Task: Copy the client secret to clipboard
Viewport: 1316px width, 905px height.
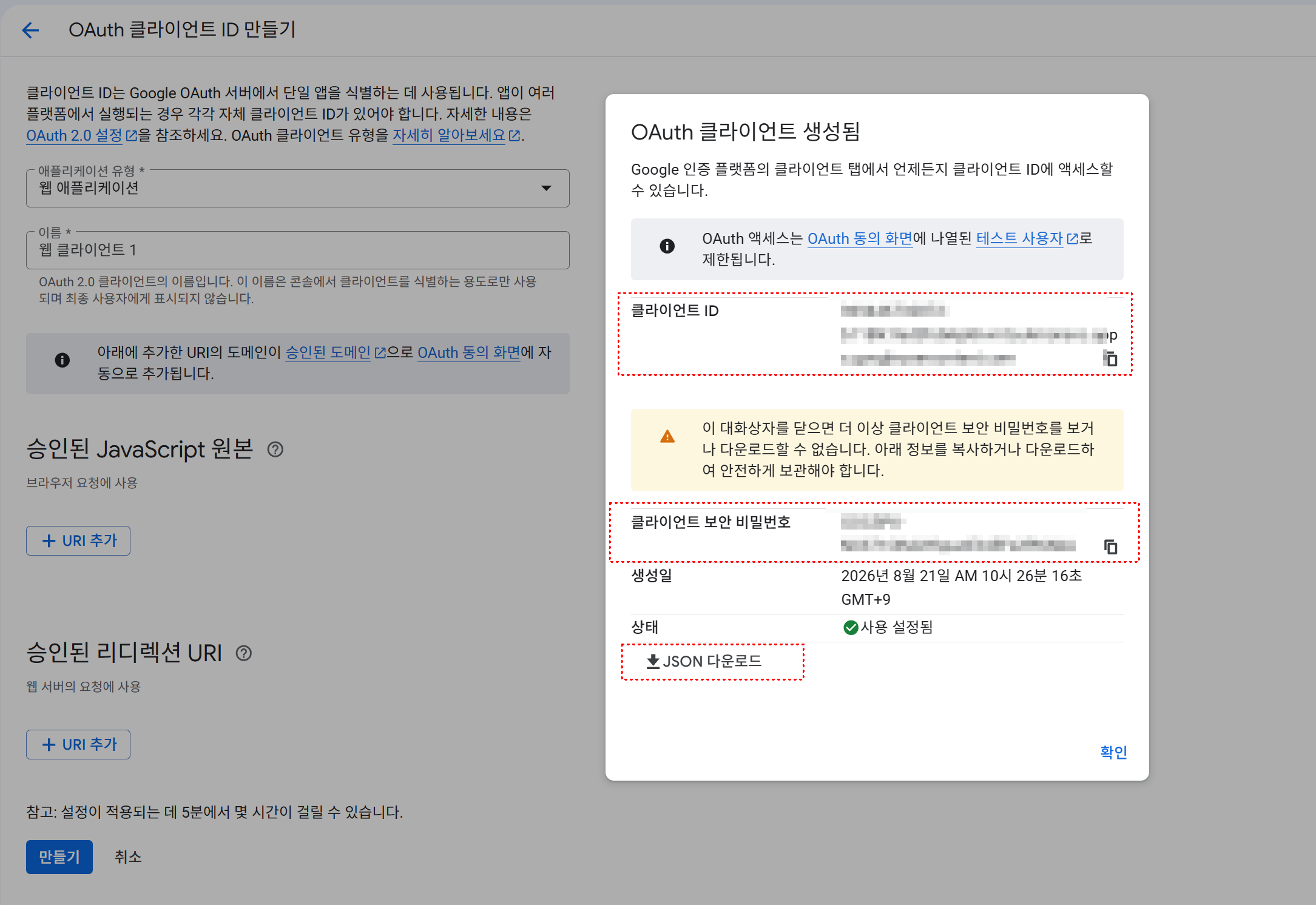Action: tap(1110, 547)
